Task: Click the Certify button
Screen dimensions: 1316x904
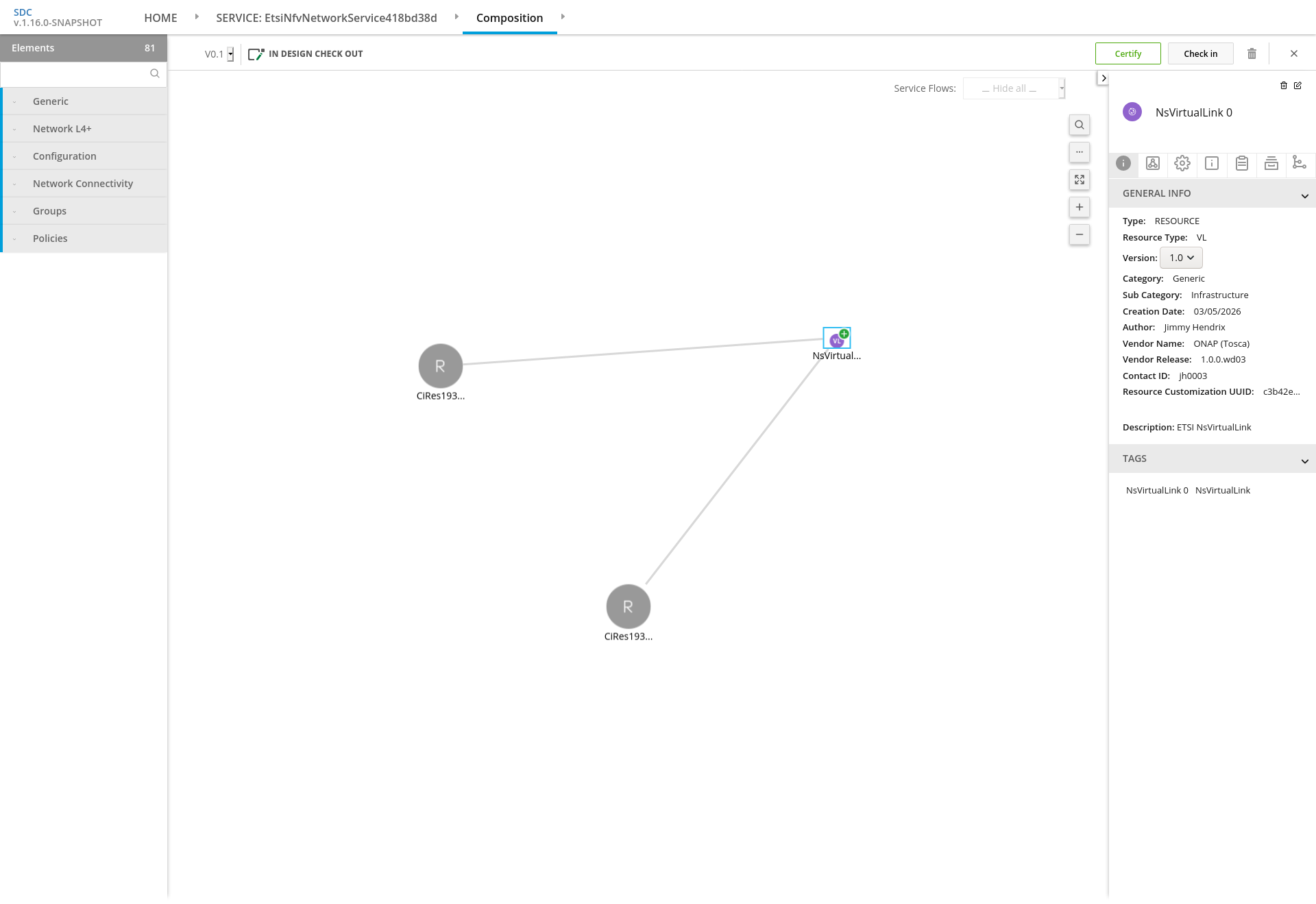Action: coord(1128,53)
